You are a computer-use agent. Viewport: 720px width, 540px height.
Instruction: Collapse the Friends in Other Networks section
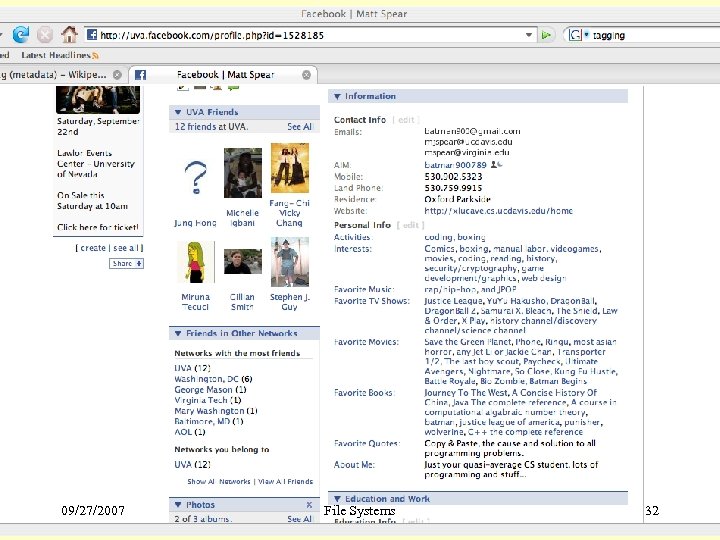(178, 333)
